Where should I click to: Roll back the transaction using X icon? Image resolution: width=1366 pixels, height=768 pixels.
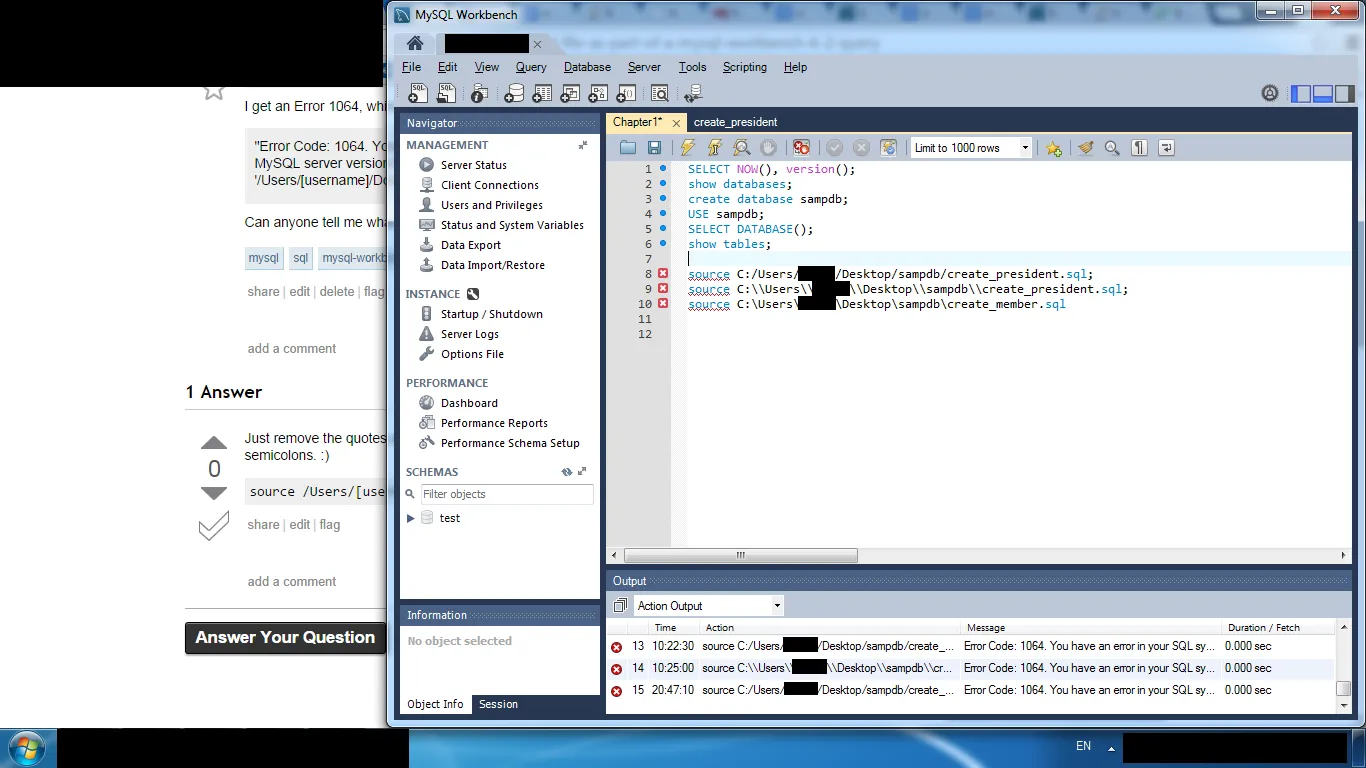(x=861, y=148)
